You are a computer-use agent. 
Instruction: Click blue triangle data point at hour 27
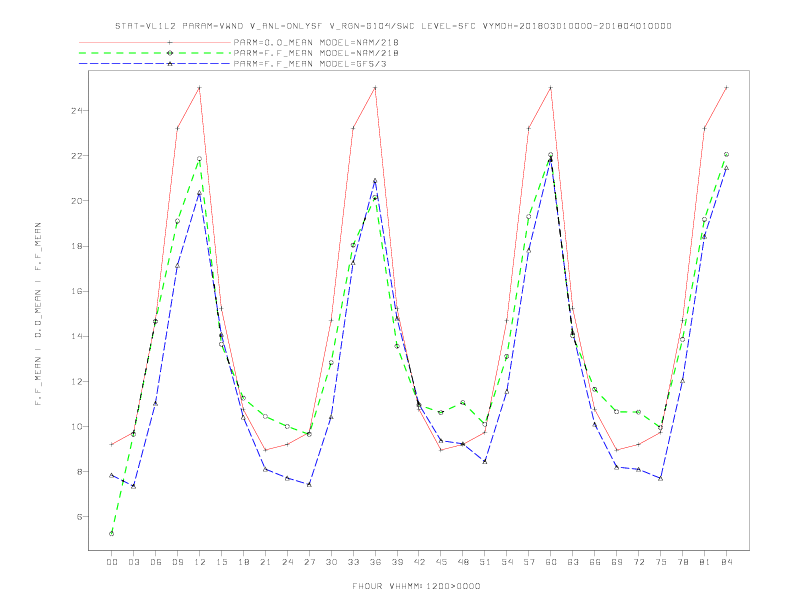click(309, 485)
